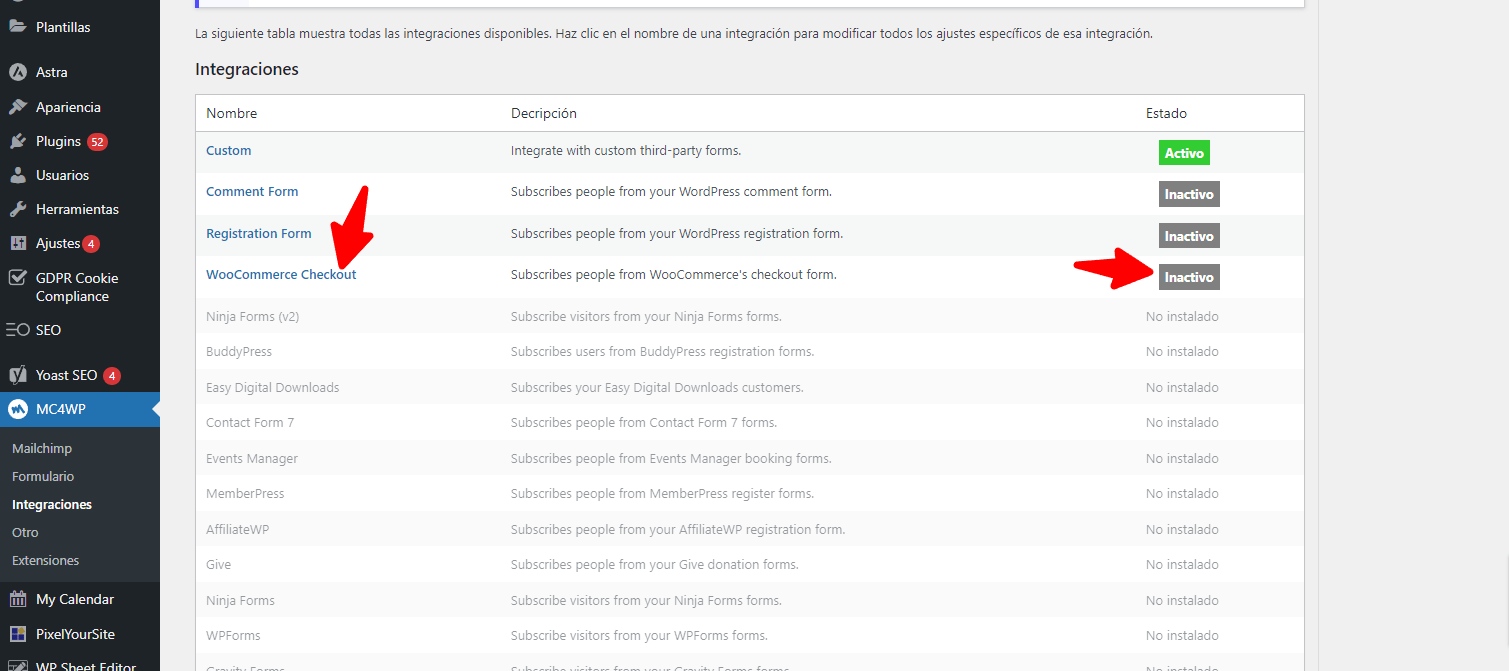The image size is (1509, 671).
Task: Click the Easy Digital Downloads row name
Action: click(273, 387)
